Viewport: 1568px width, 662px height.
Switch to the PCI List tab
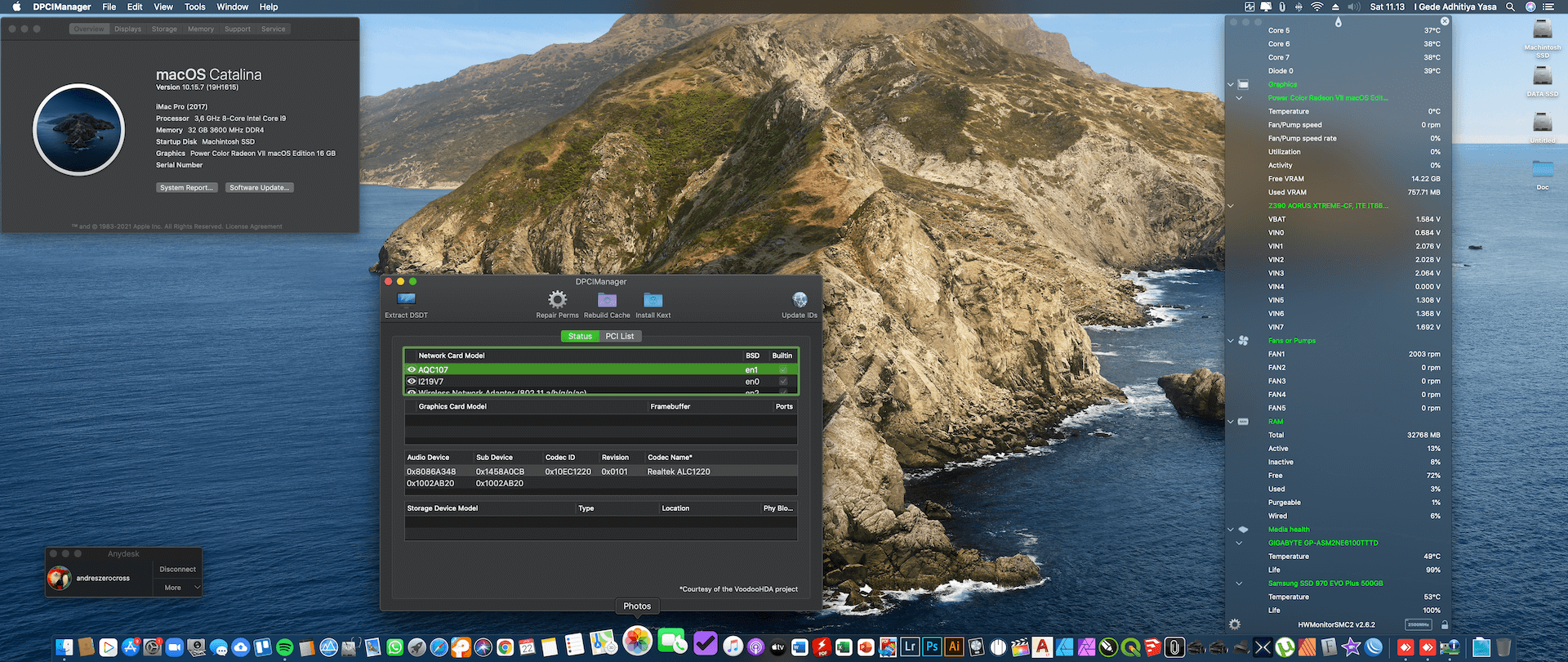coord(620,336)
